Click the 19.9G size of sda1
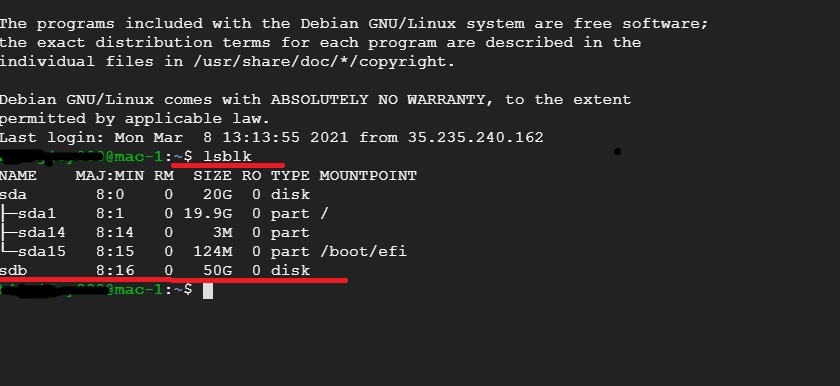The height and width of the screenshot is (386, 840). [x=208, y=214]
